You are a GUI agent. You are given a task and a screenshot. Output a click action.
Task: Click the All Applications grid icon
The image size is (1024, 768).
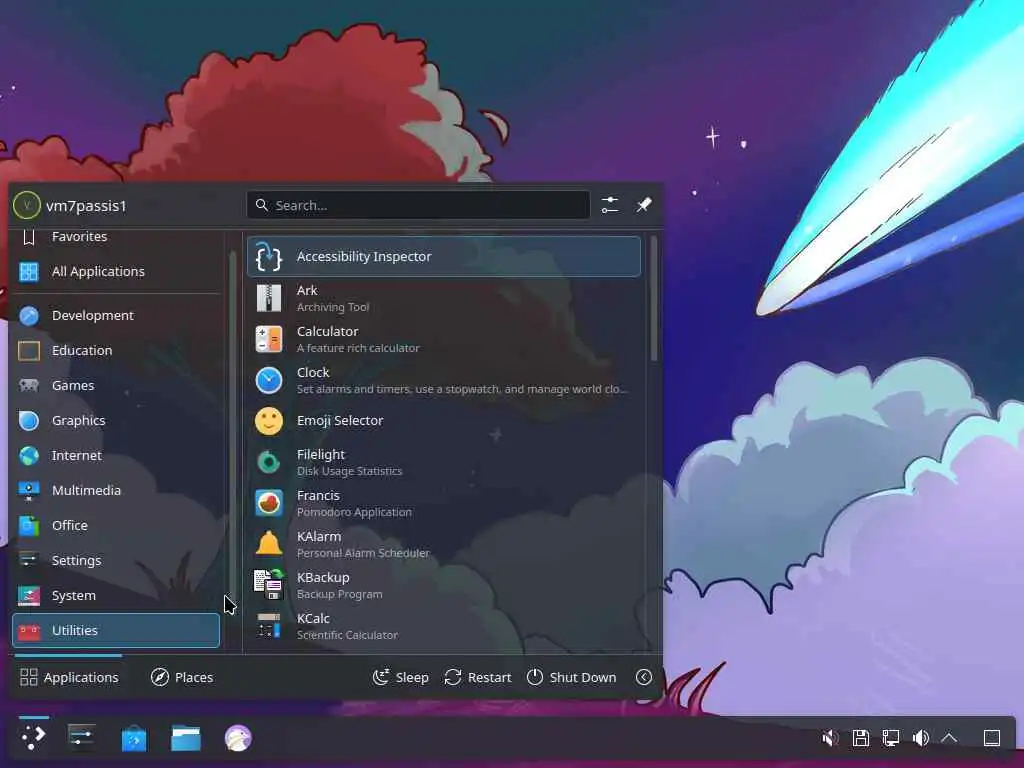tap(29, 272)
